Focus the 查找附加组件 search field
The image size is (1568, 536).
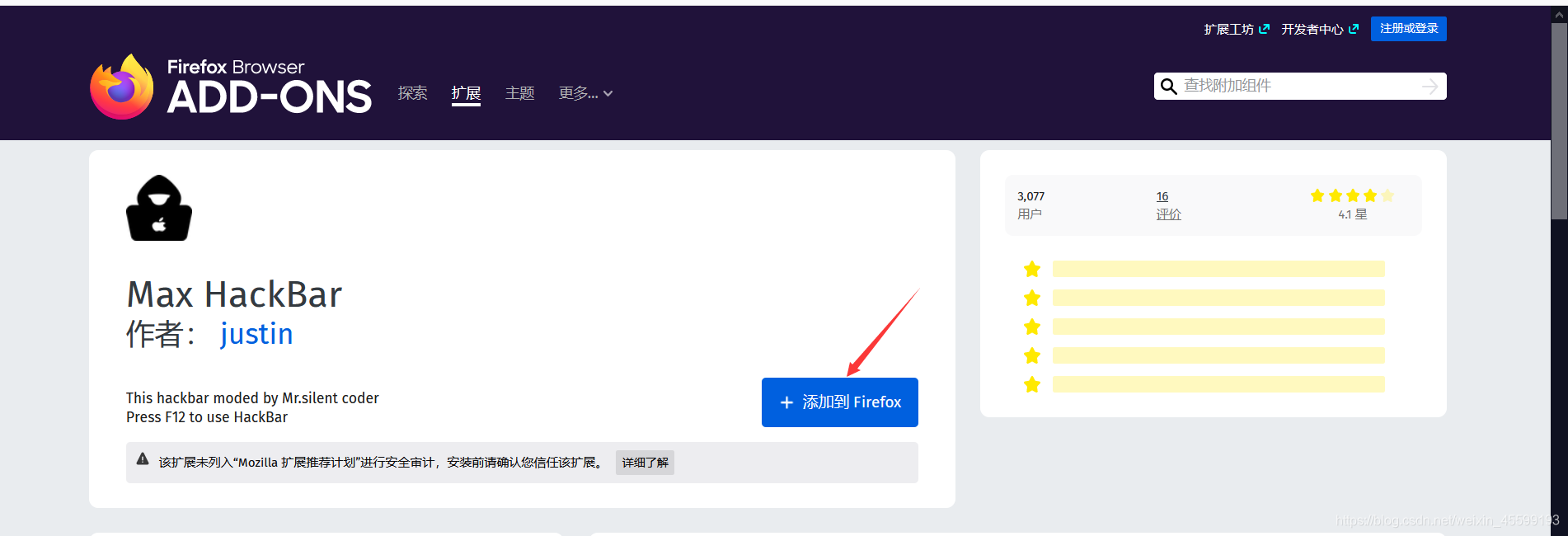(x=1300, y=86)
